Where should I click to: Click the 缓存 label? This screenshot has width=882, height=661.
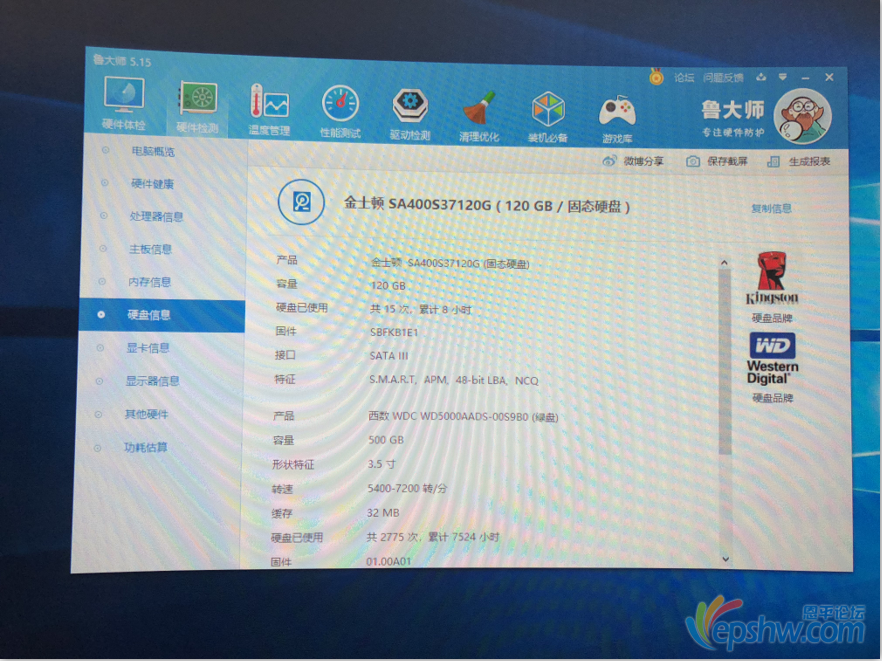(x=282, y=513)
